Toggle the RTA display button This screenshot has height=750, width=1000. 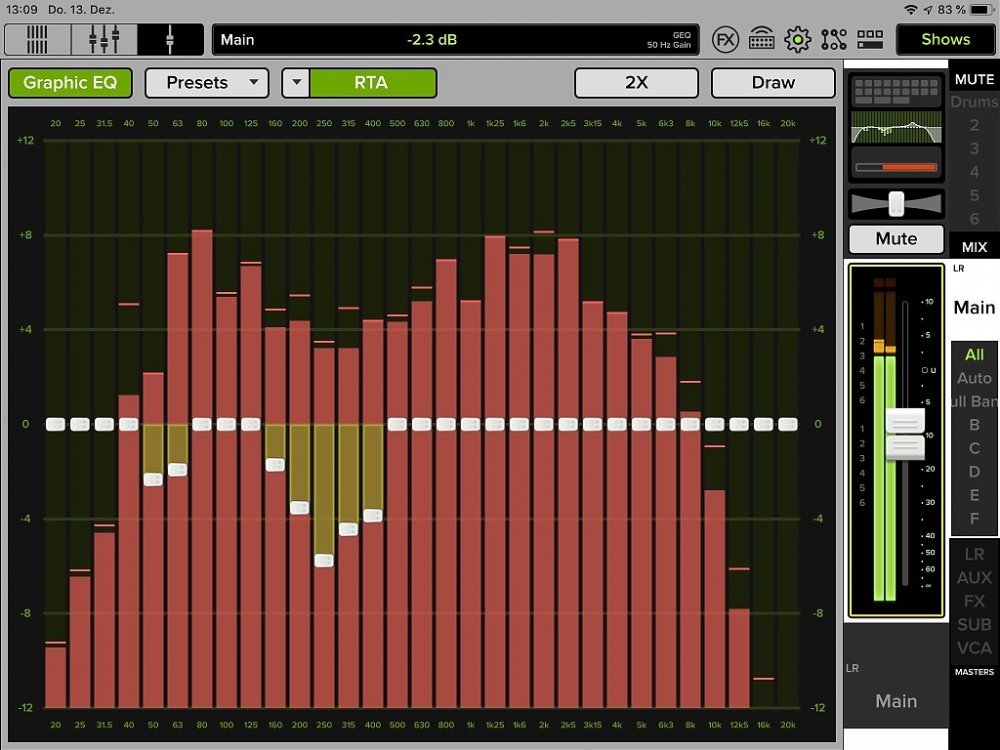coord(372,83)
